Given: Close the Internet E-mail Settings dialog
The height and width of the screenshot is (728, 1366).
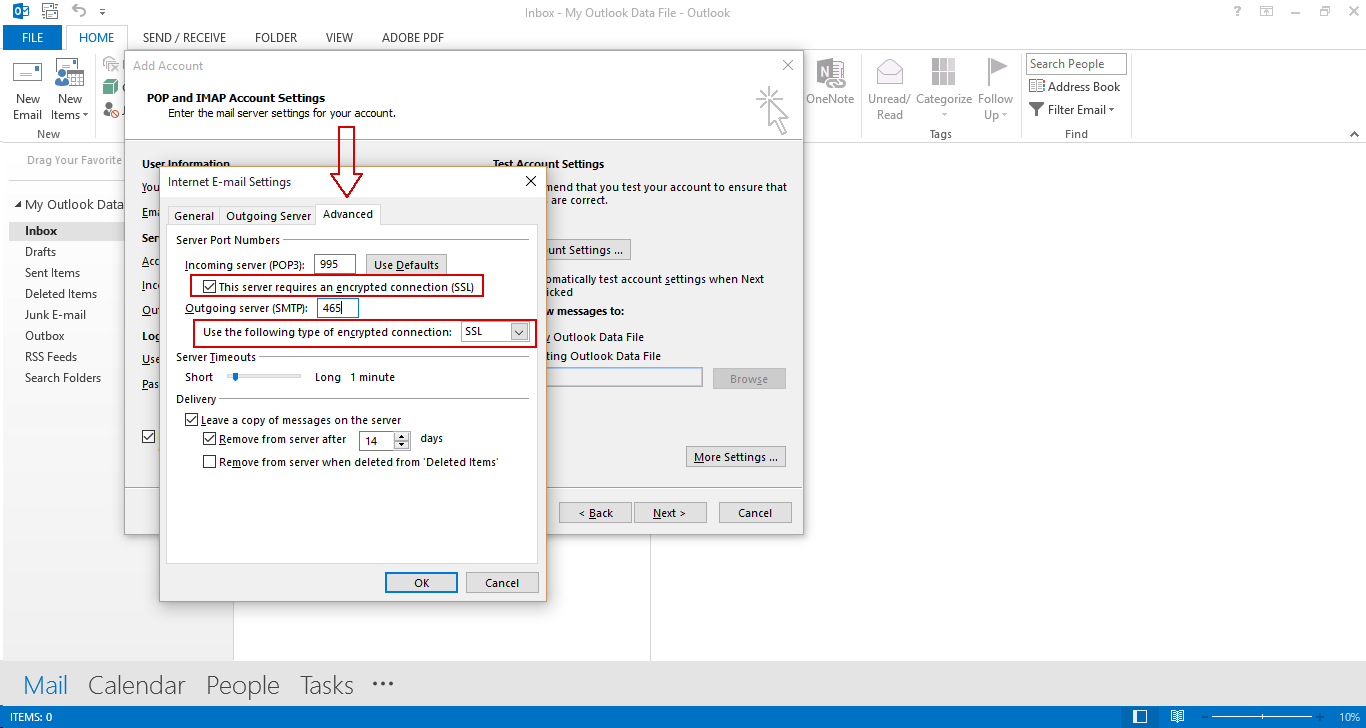Looking at the screenshot, I should point(531,181).
